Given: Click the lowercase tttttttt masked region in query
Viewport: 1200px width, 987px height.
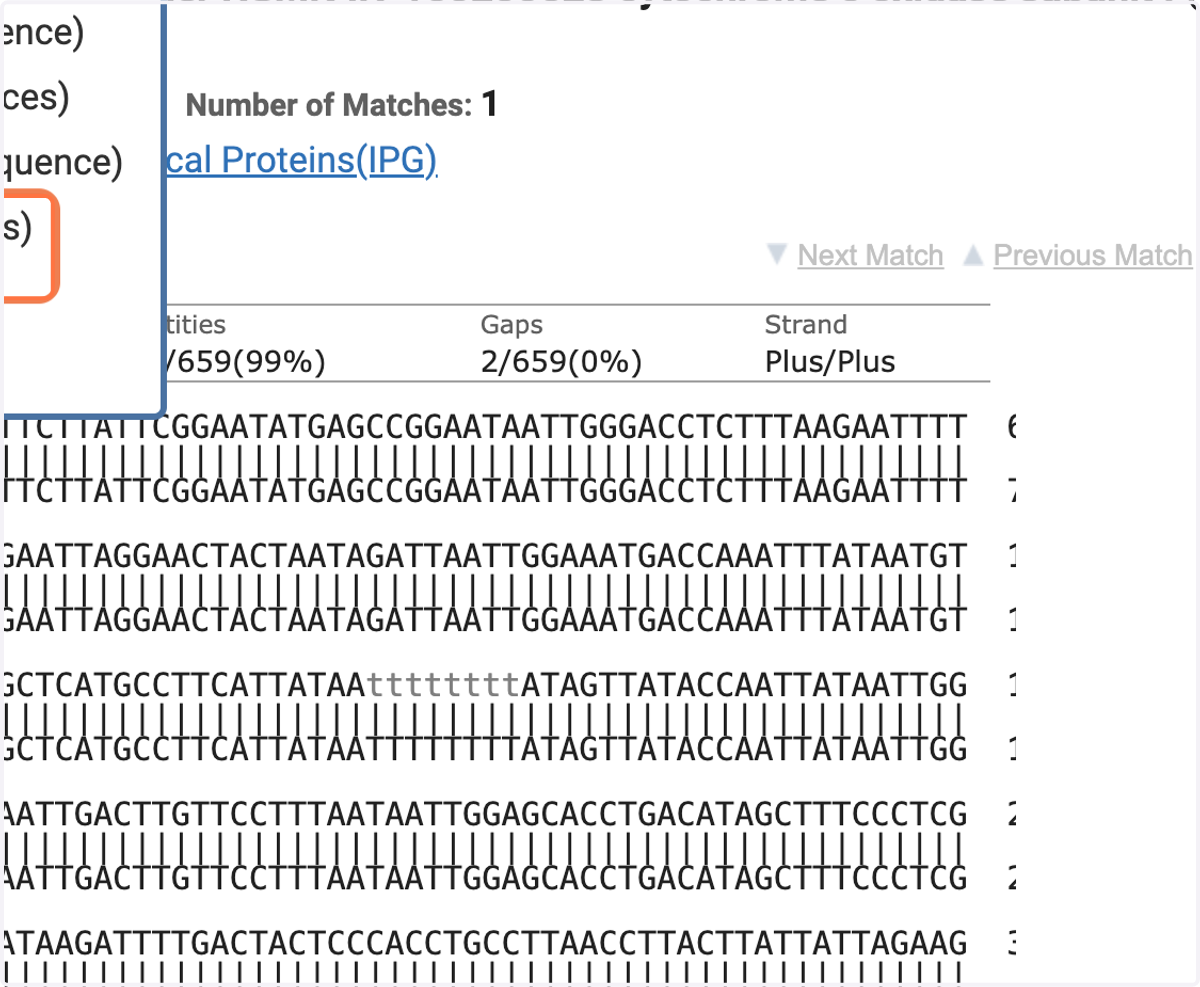Looking at the screenshot, I should (444, 686).
